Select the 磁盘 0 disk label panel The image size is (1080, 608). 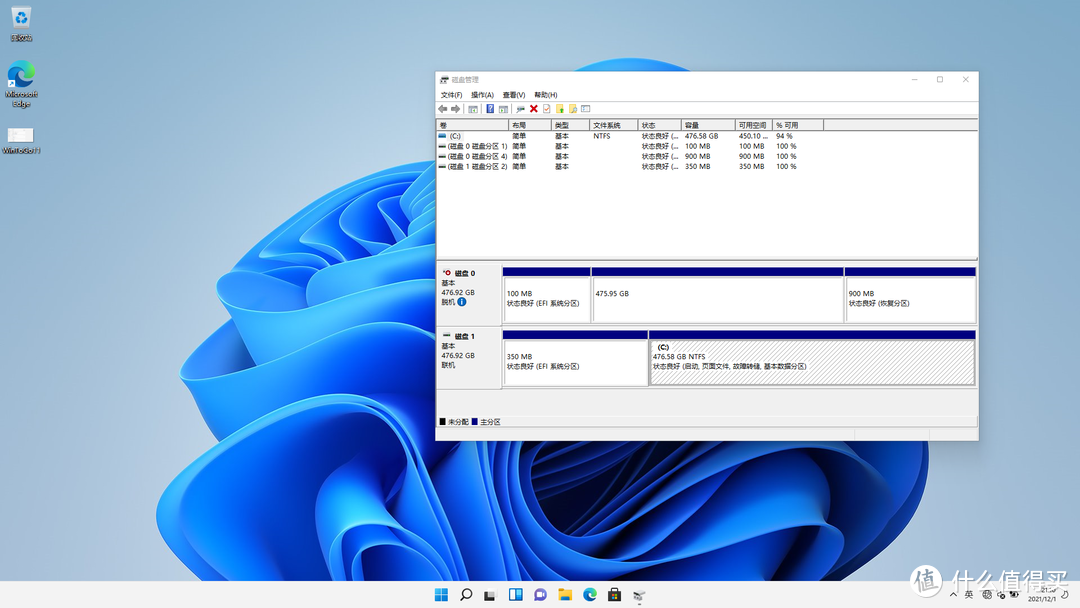468,295
